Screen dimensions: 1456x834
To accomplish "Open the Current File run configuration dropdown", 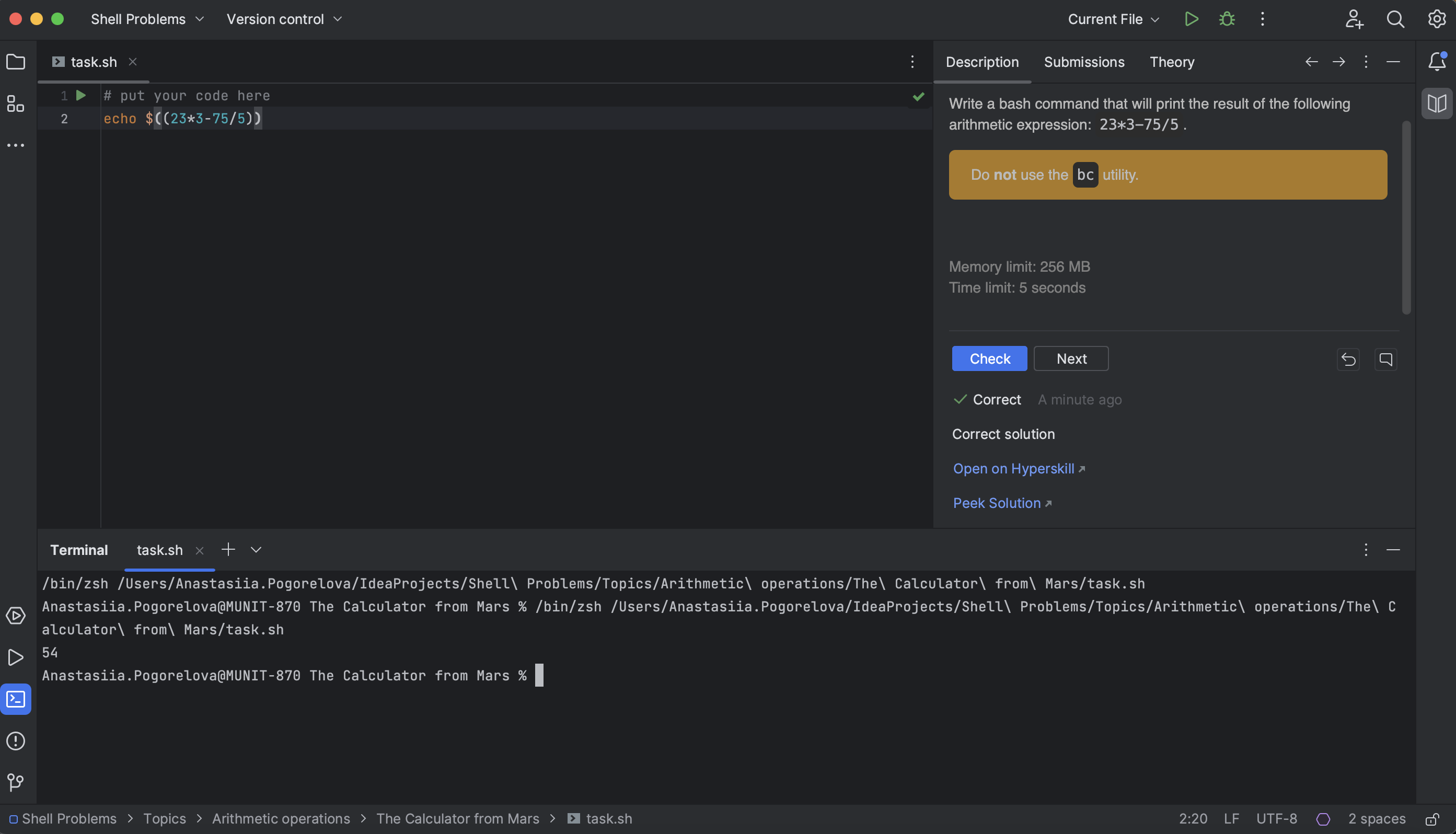I will (x=1114, y=19).
